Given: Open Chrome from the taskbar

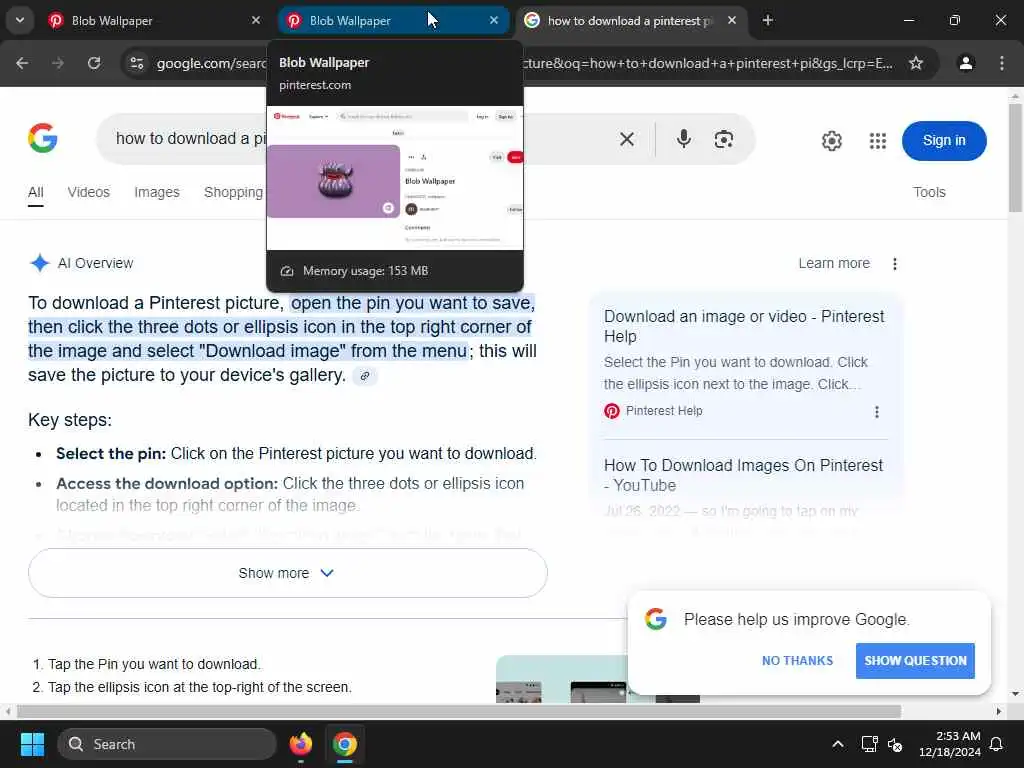Looking at the screenshot, I should pos(344,744).
